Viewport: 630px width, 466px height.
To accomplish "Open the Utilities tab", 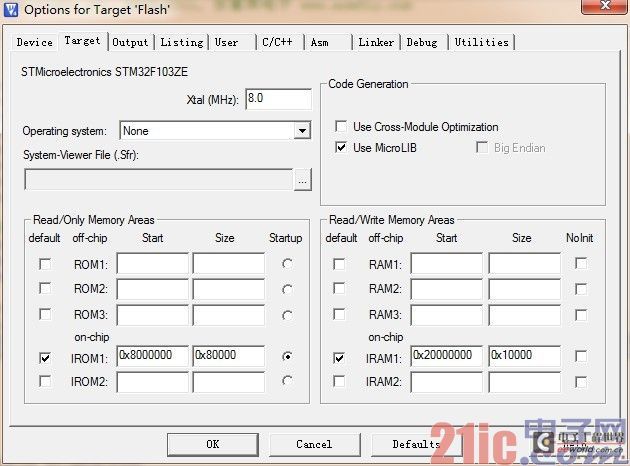I will tap(481, 42).
